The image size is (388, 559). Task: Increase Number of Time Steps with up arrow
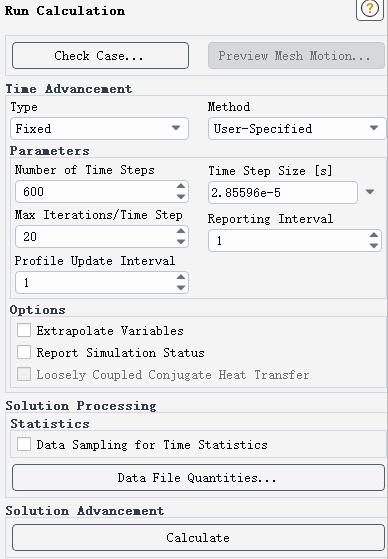tap(181, 186)
